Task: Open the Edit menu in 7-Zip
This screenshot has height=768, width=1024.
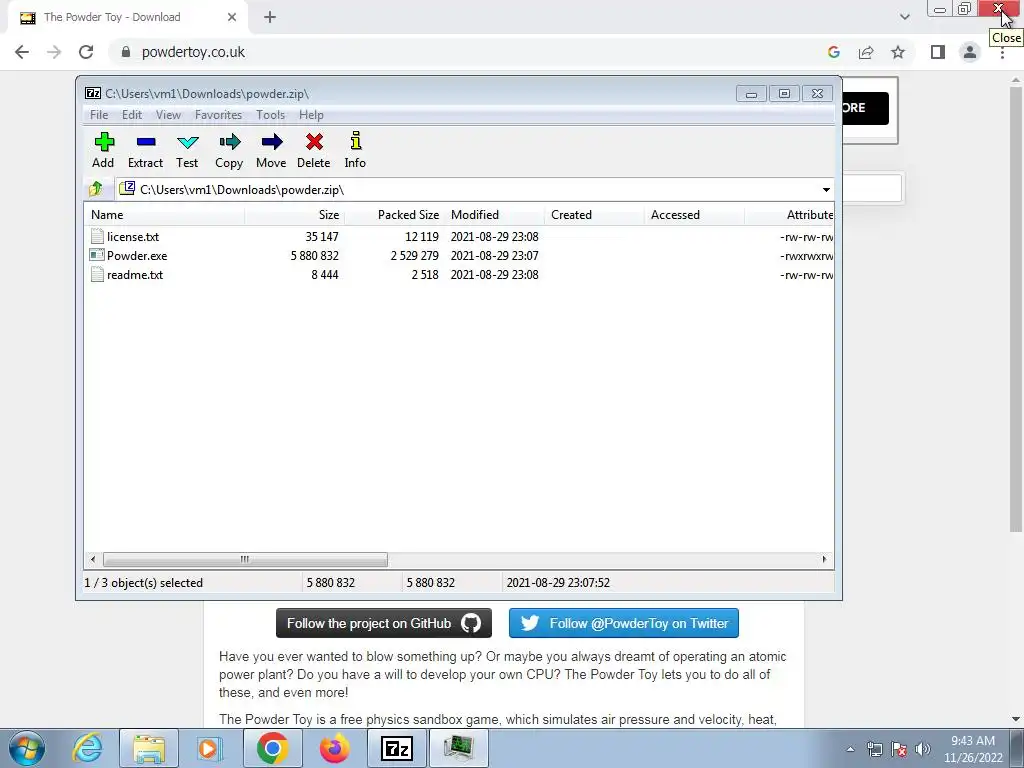Action: [x=132, y=115]
